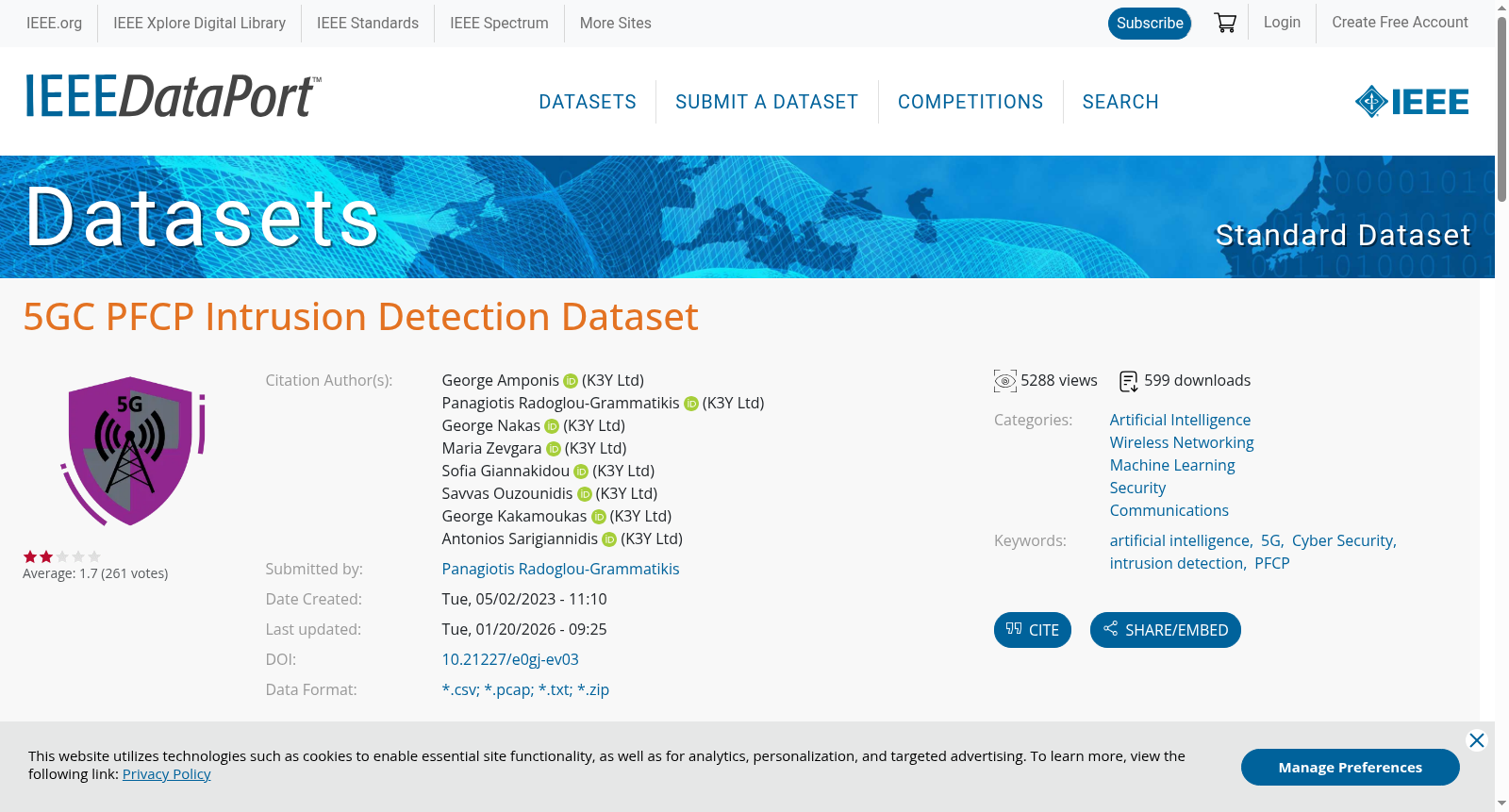
Task: Click the 599 downloads text
Action: [x=1198, y=381]
